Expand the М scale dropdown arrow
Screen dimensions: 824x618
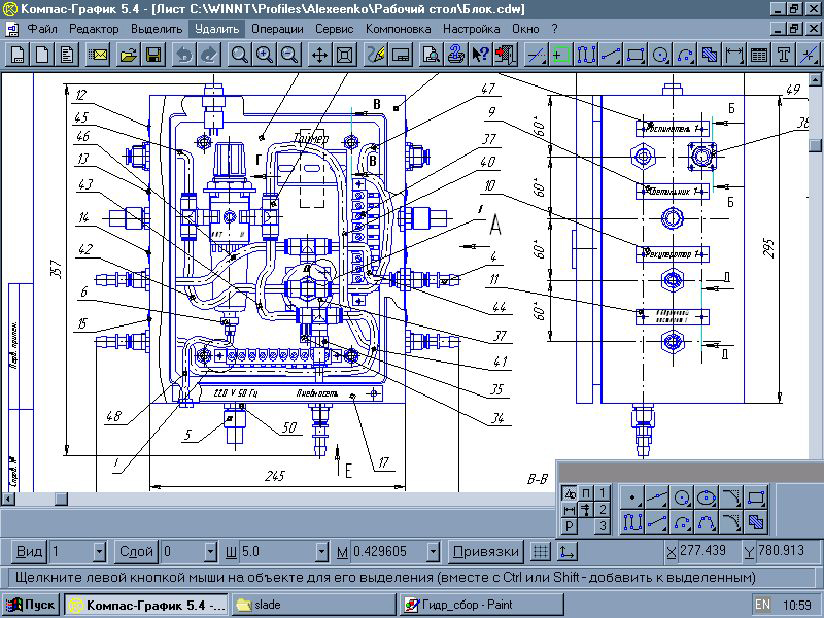click(x=434, y=552)
